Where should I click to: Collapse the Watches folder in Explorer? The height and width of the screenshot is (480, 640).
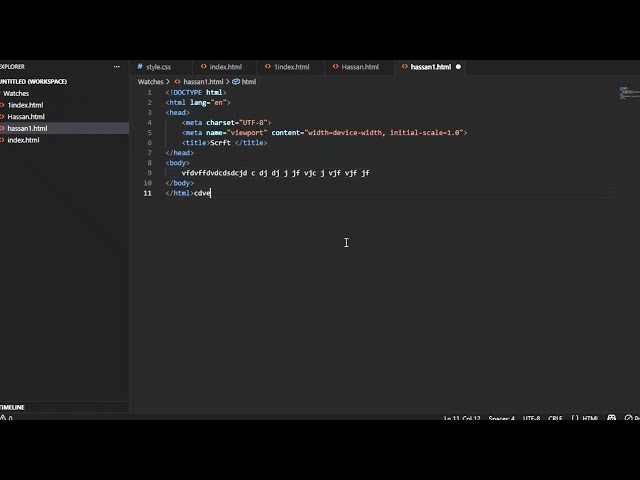coord(16,93)
